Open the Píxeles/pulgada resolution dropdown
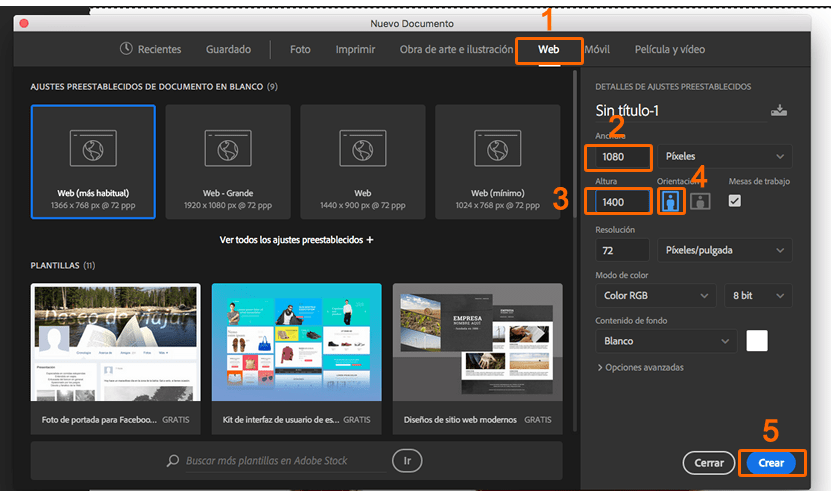Image resolution: width=831 pixels, height=491 pixels. 724,250
